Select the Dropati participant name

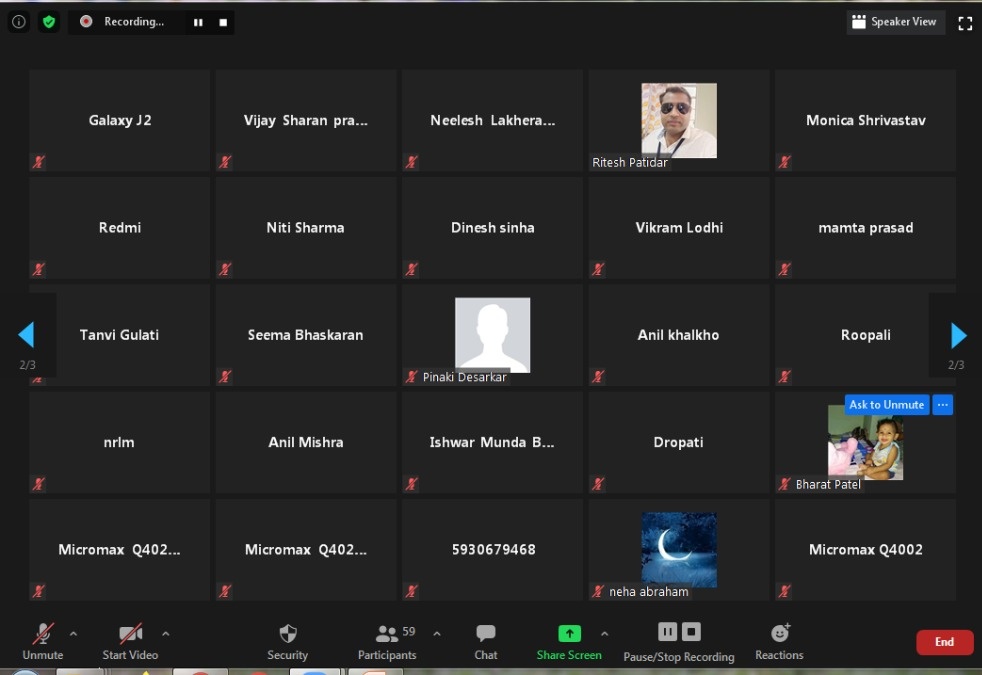678,442
